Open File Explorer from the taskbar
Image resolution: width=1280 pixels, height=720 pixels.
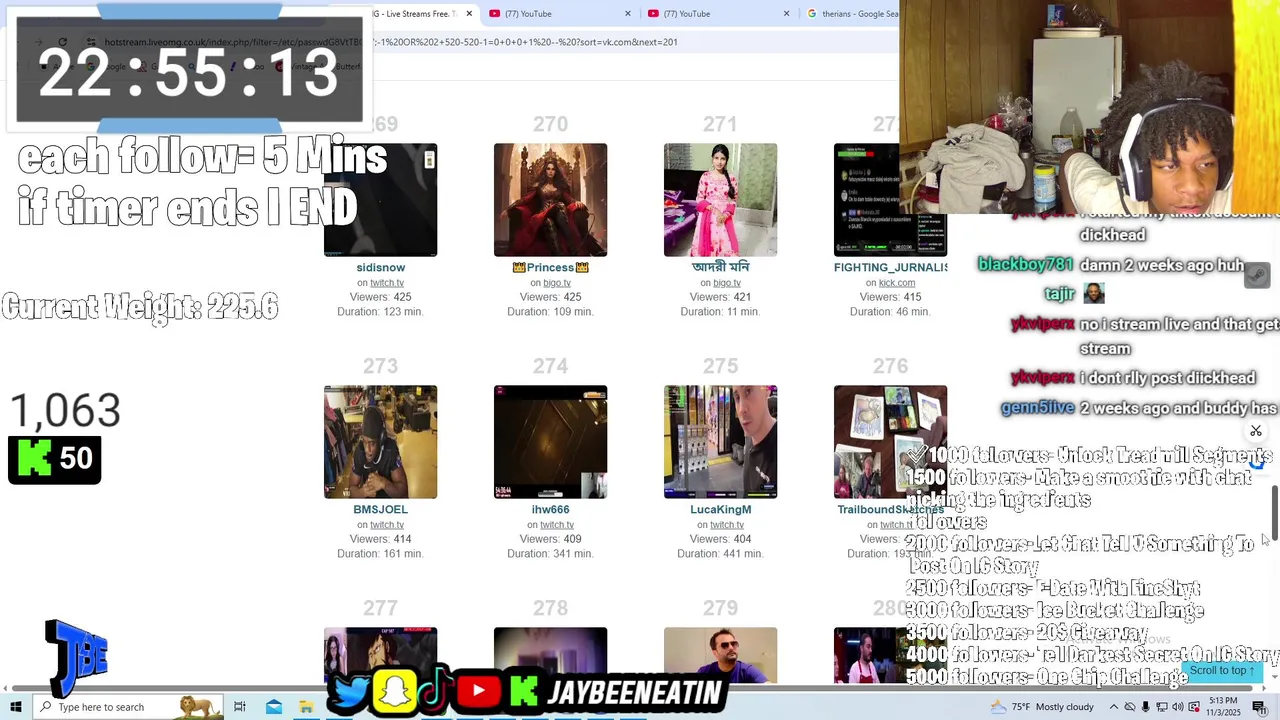[306, 707]
